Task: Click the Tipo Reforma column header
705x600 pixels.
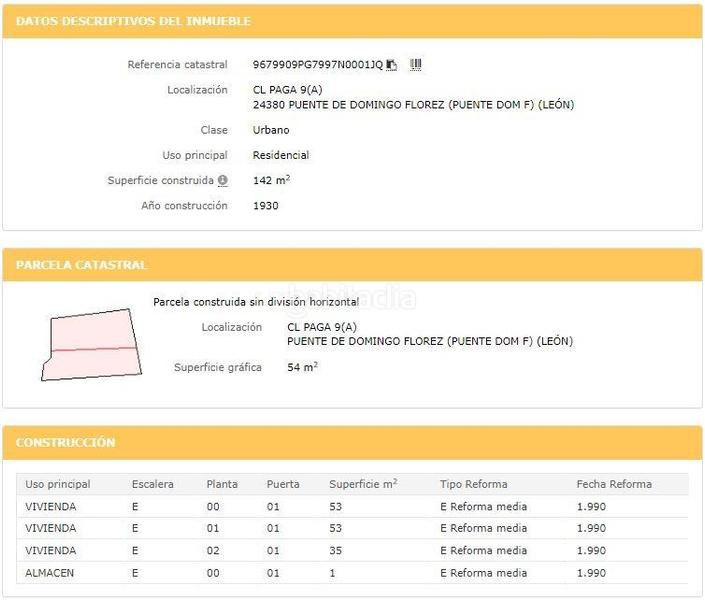Action: click(x=473, y=484)
